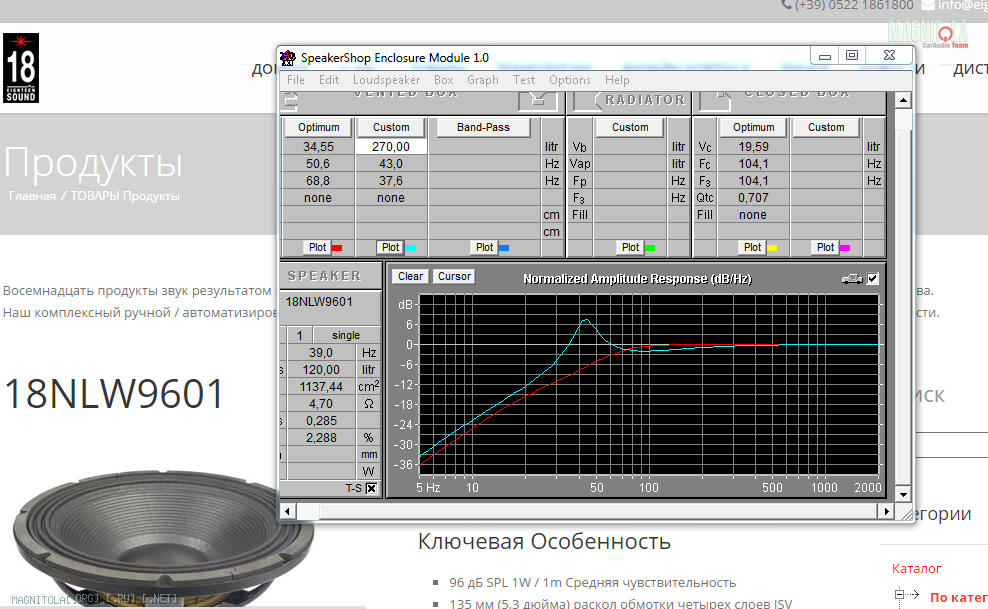Click the speaker value 2,288 percent
The width and height of the screenshot is (988, 609).
tap(321, 438)
